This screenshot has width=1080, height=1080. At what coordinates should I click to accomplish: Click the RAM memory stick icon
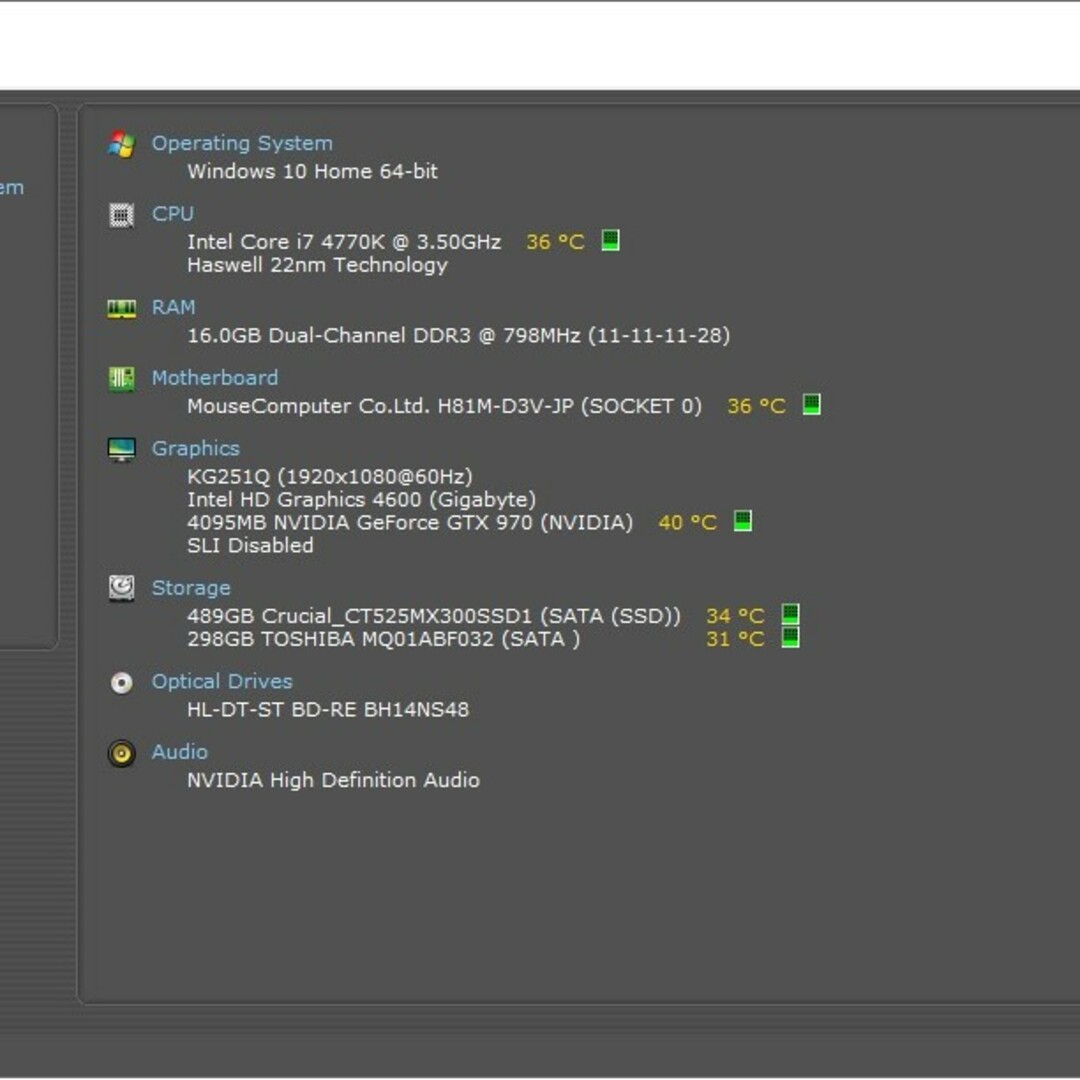(x=122, y=309)
